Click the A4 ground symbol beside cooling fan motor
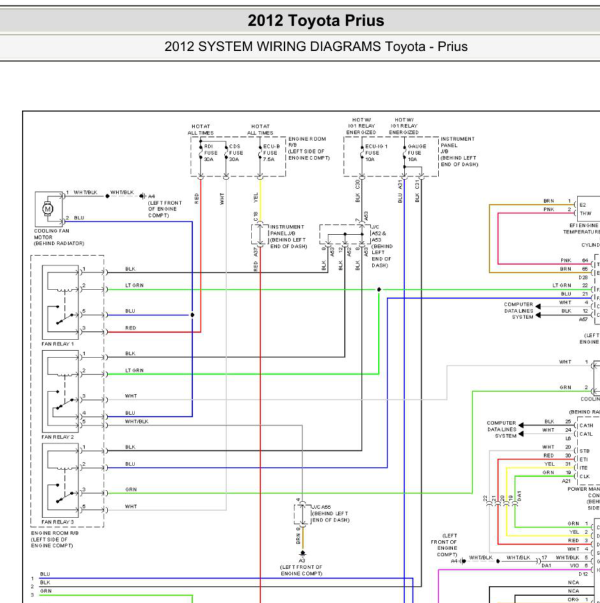The image size is (600, 603). pyautogui.click(x=142, y=196)
